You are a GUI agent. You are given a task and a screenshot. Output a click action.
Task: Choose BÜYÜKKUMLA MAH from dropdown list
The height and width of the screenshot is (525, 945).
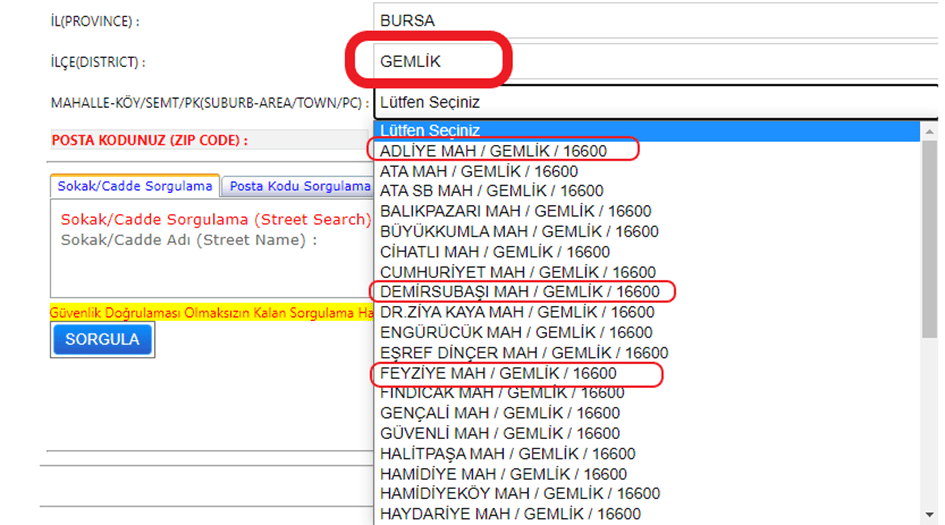point(519,231)
